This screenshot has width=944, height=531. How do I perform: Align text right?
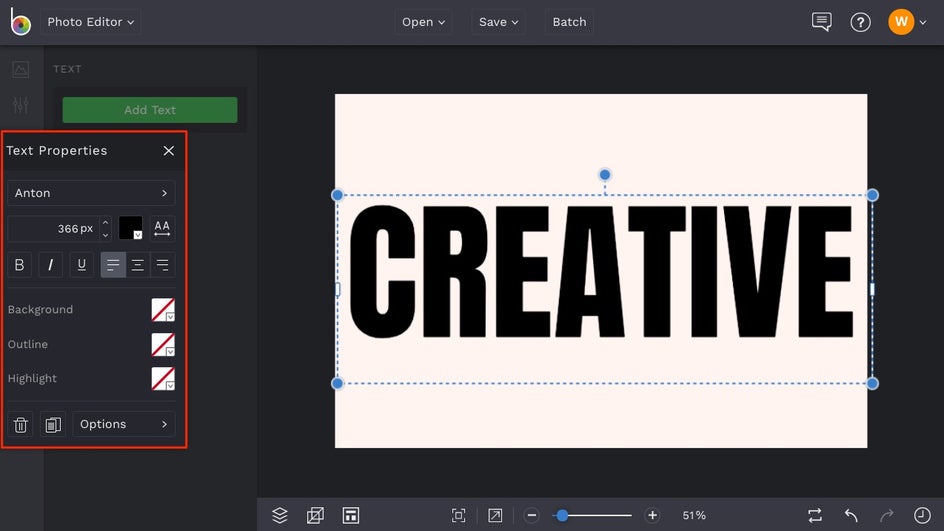163,264
